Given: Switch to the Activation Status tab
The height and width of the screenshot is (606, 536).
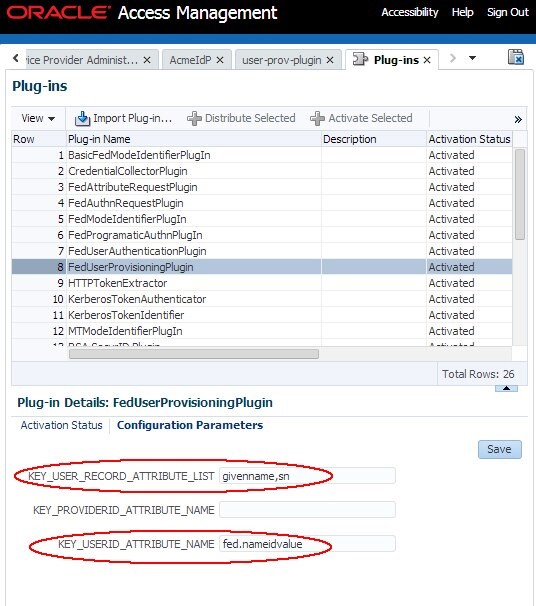Looking at the screenshot, I should point(61,425).
